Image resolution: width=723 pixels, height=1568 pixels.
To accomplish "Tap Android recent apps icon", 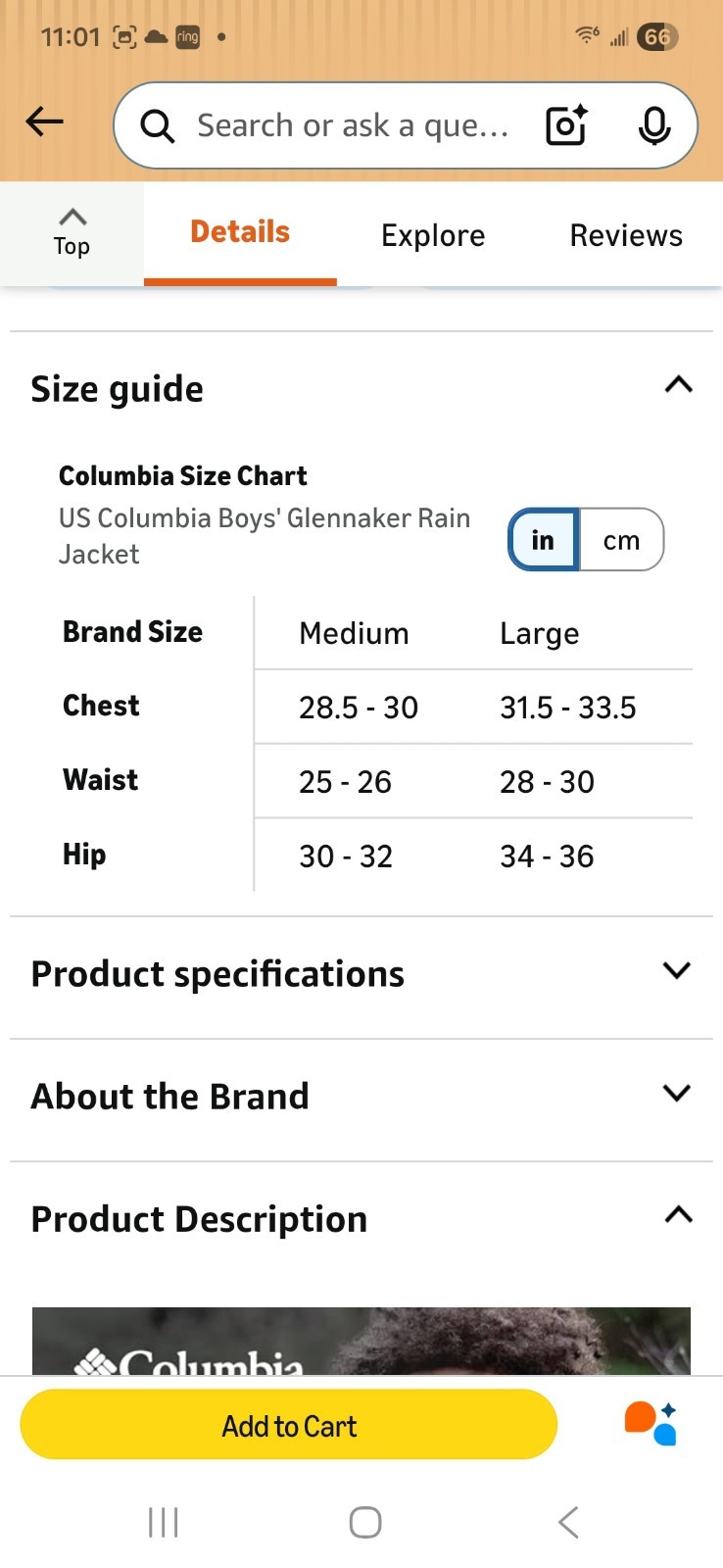I will (x=163, y=1522).
